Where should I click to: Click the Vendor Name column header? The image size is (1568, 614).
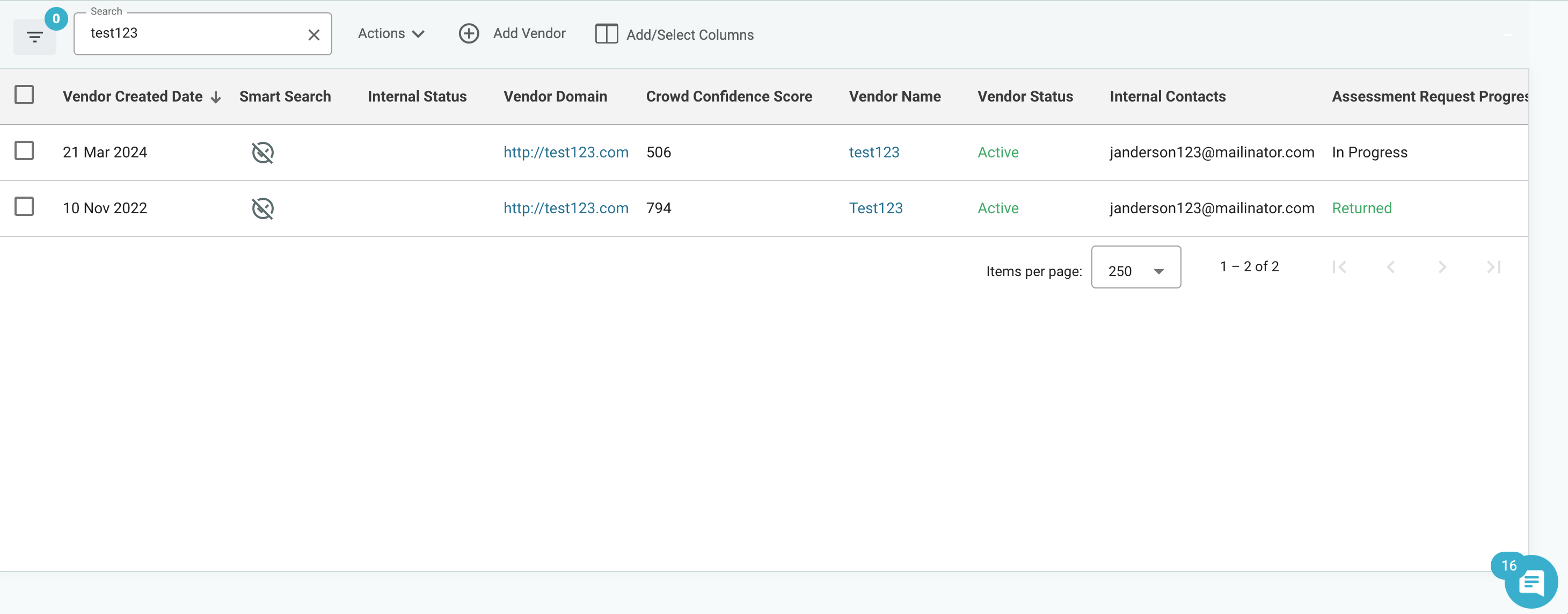tap(895, 96)
